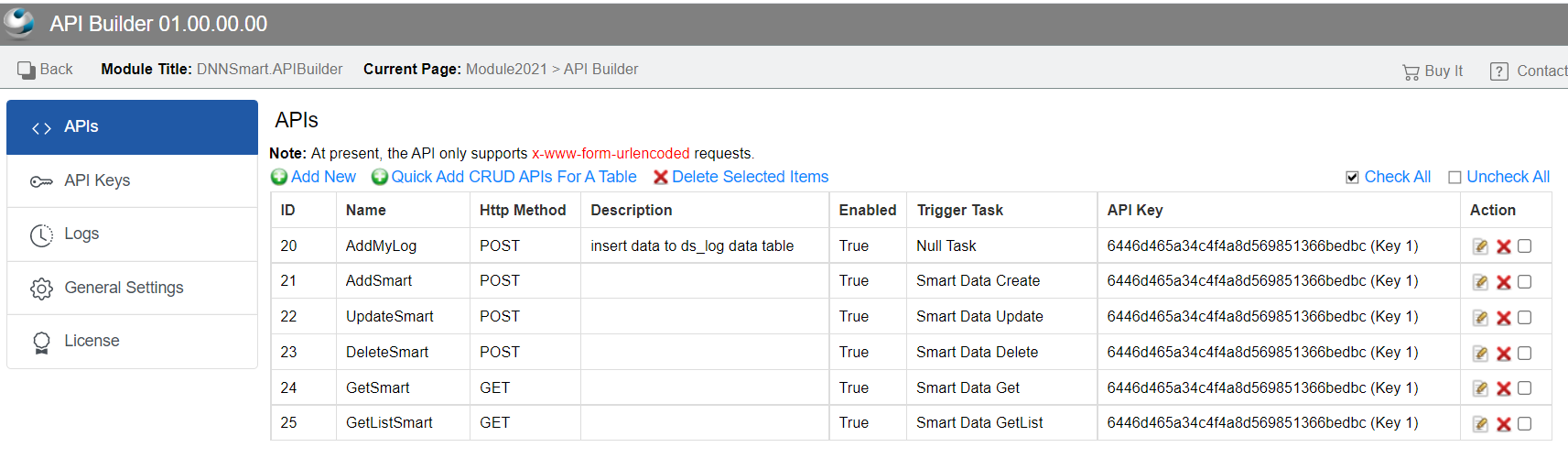Tick the checkbox for AddMyLog row

point(1524,245)
